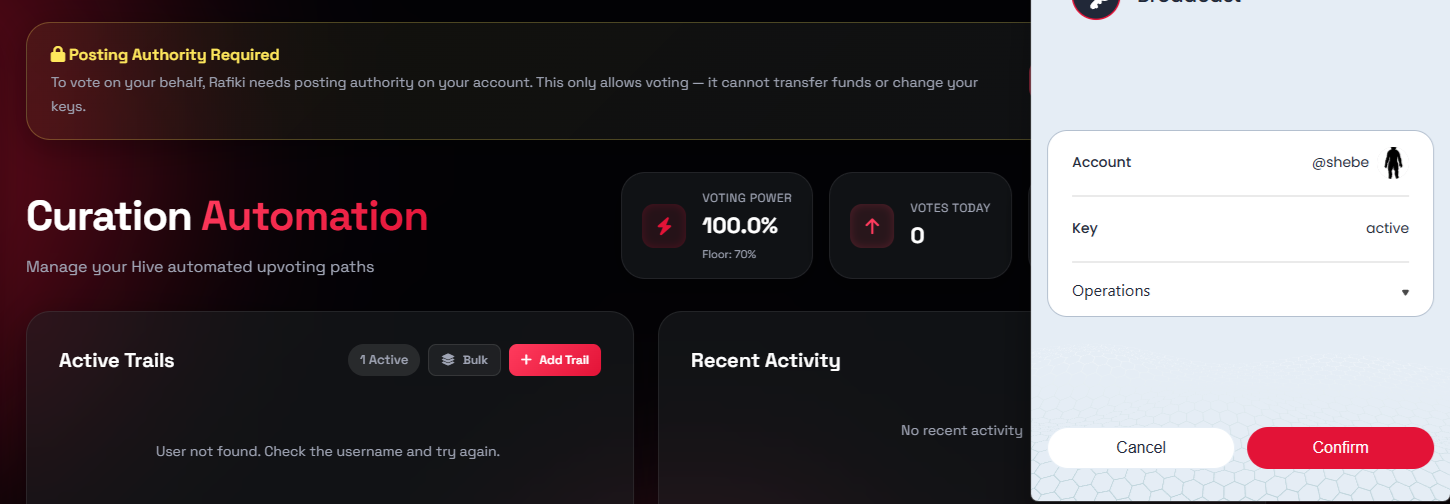Viewport: 1450px width, 504px height.
Task: Click the round Broadcast key icon
Action: [1096, 5]
